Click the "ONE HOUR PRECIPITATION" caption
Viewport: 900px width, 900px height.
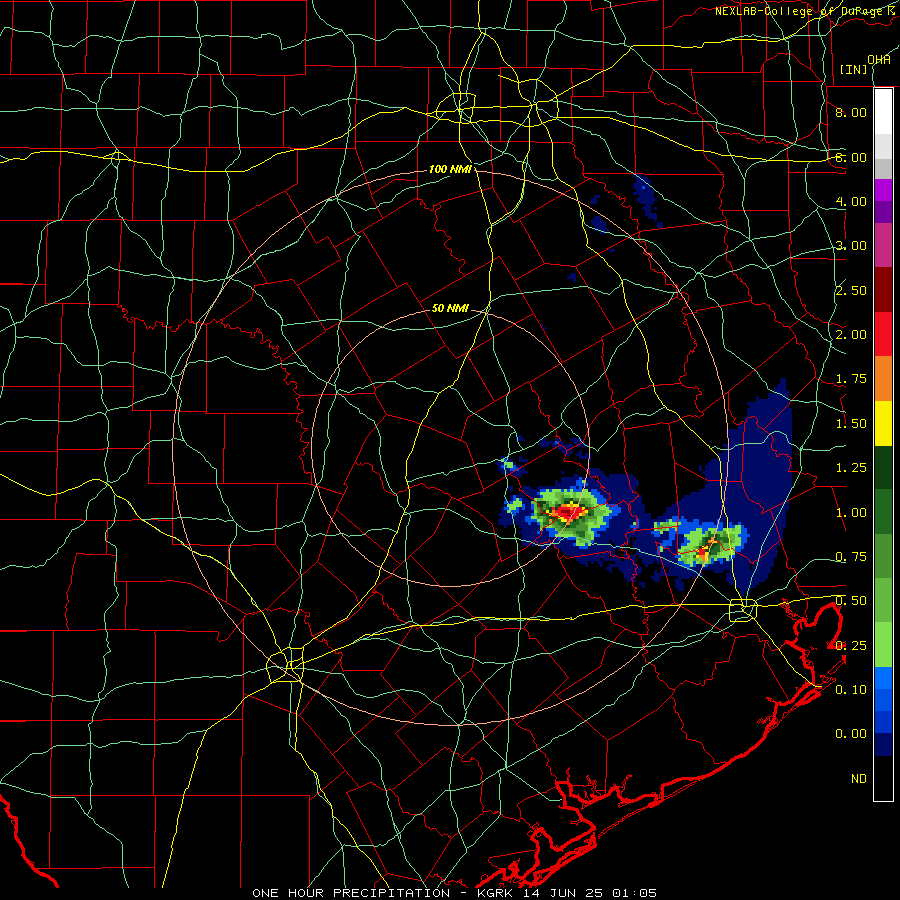[351, 893]
